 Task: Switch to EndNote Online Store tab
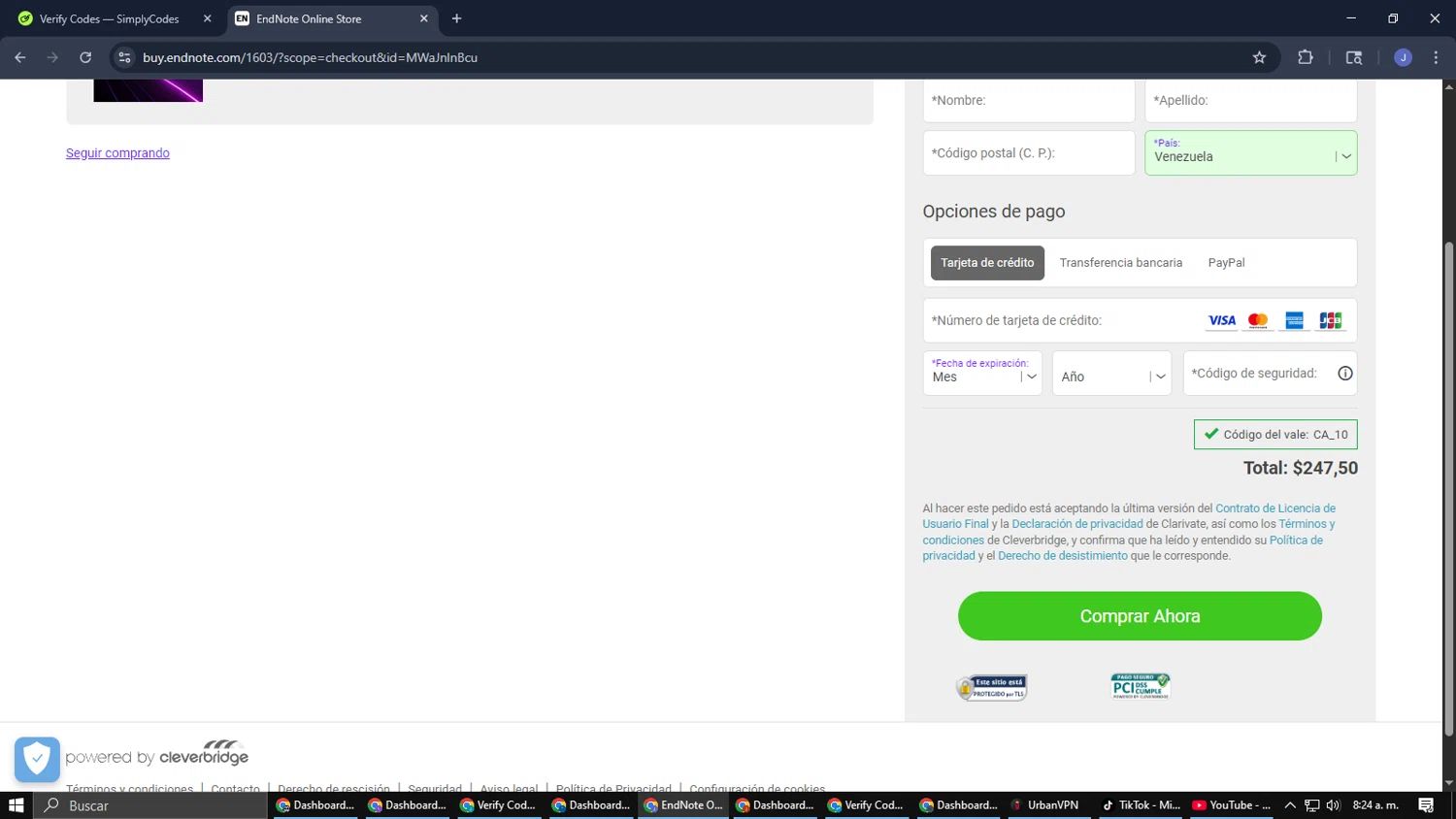pos(332,18)
